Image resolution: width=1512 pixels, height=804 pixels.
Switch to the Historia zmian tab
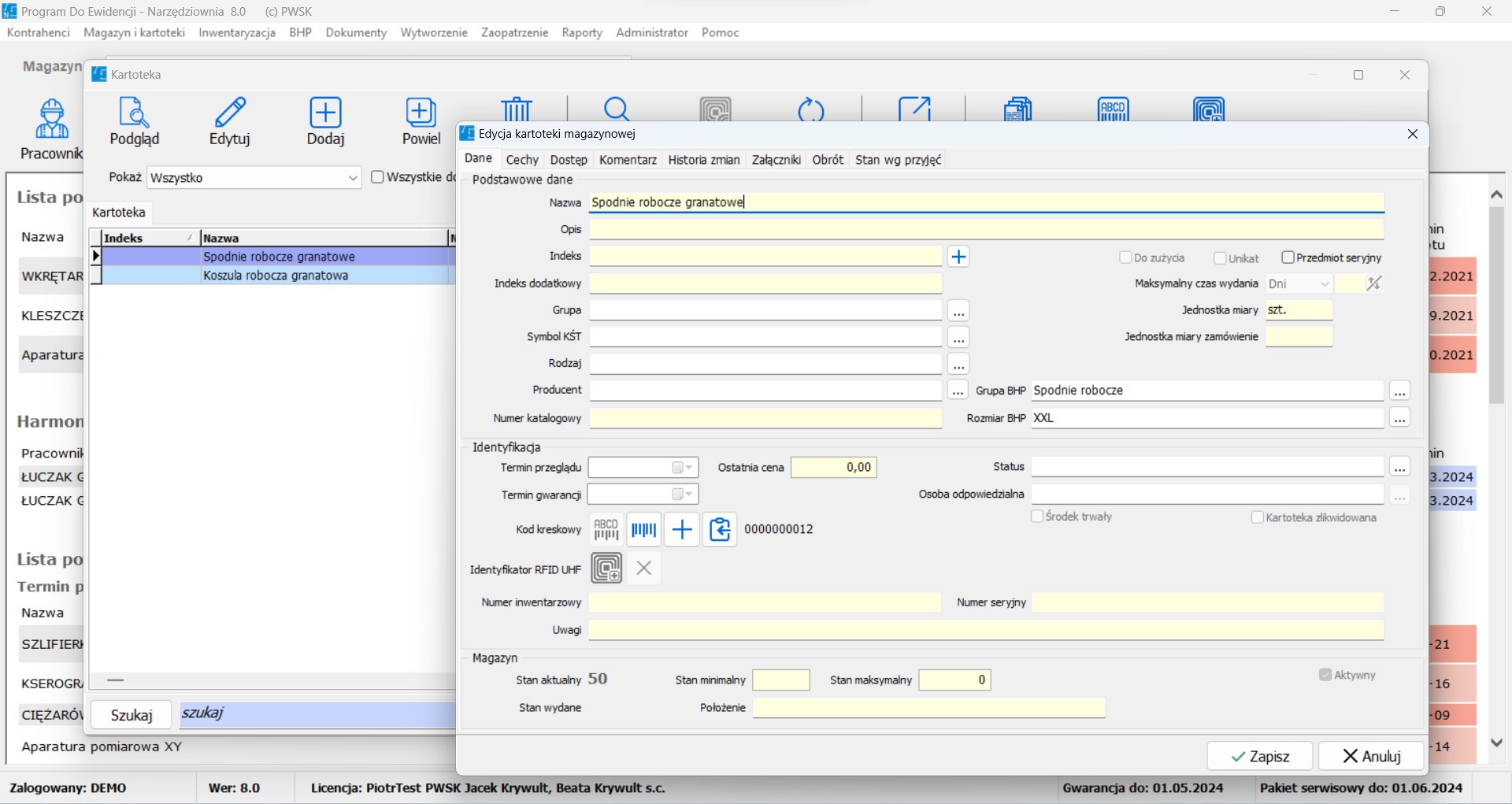point(703,160)
